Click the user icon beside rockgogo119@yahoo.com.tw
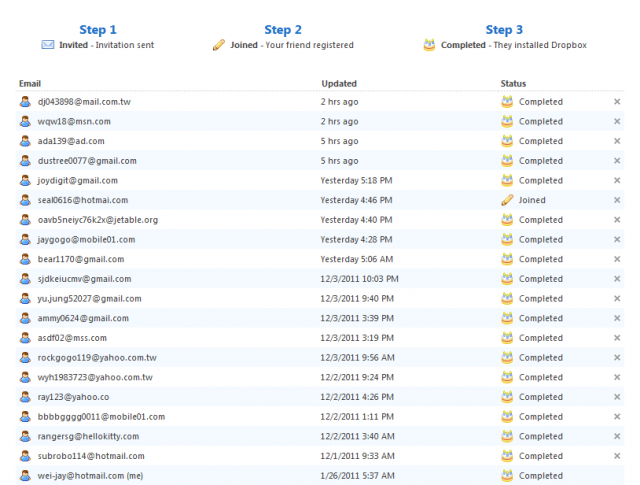The image size is (640, 485). click(x=25, y=357)
